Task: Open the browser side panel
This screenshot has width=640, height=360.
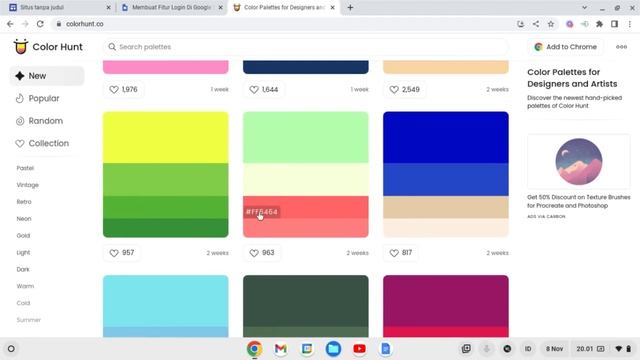Action: pos(614,24)
